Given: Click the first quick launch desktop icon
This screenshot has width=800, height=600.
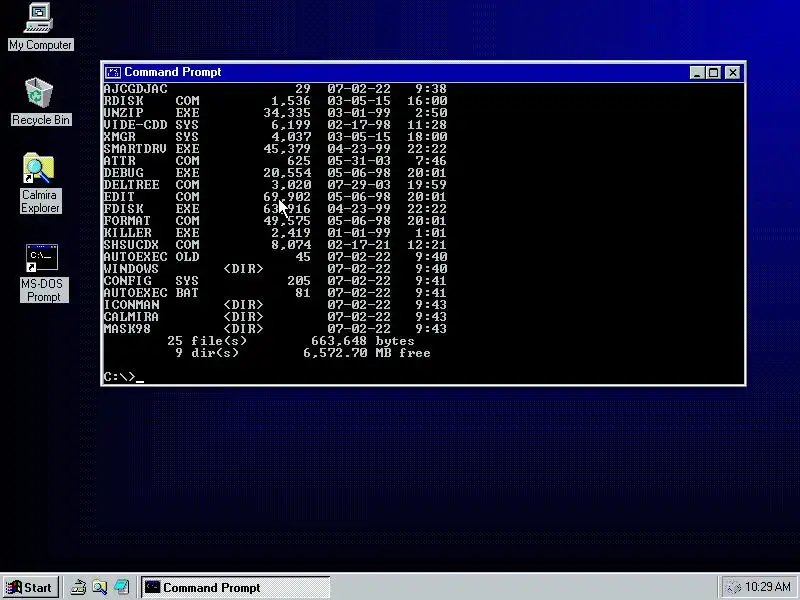Looking at the screenshot, I should [78, 587].
